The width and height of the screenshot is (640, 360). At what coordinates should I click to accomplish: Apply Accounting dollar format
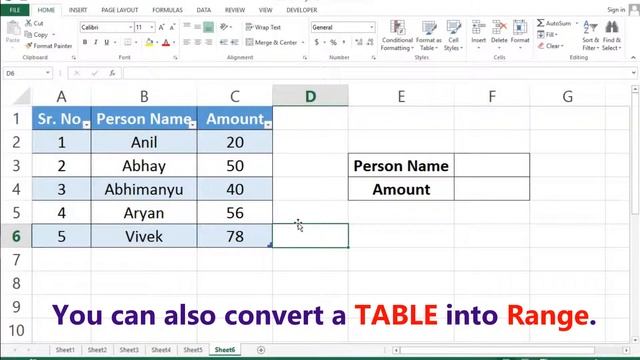pos(317,42)
